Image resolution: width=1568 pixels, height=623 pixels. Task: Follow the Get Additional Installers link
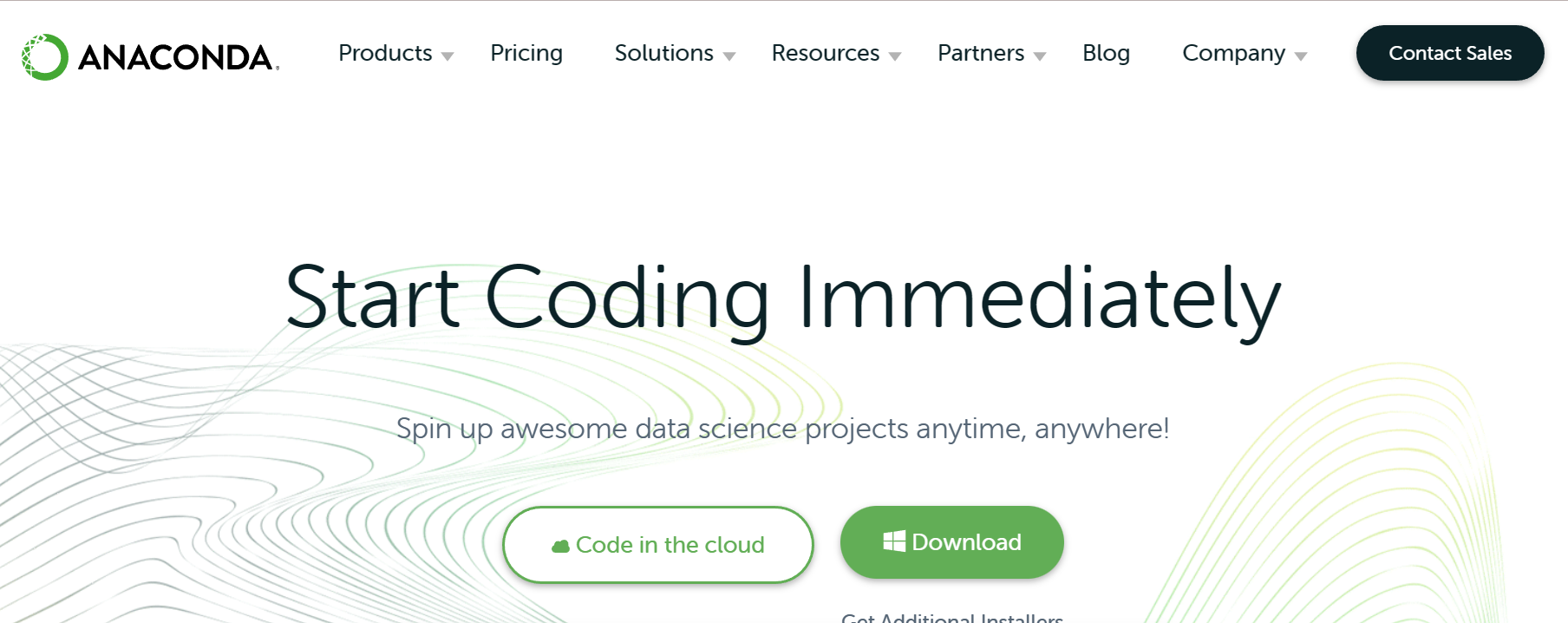[952, 617]
